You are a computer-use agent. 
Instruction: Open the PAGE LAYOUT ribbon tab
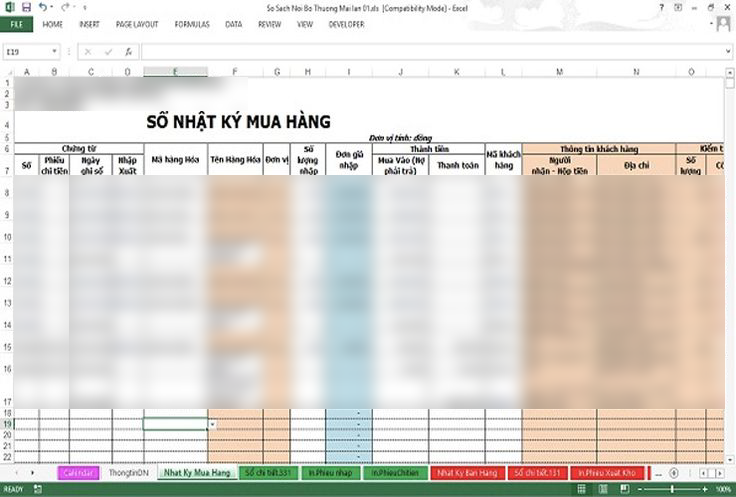(137, 24)
